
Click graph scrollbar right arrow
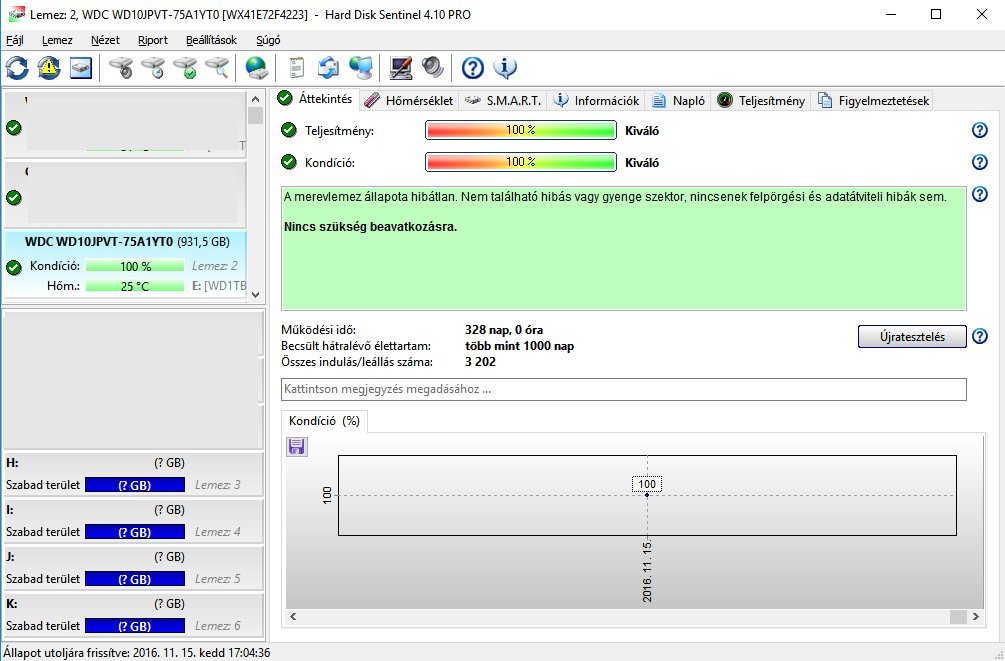(976, 616)
